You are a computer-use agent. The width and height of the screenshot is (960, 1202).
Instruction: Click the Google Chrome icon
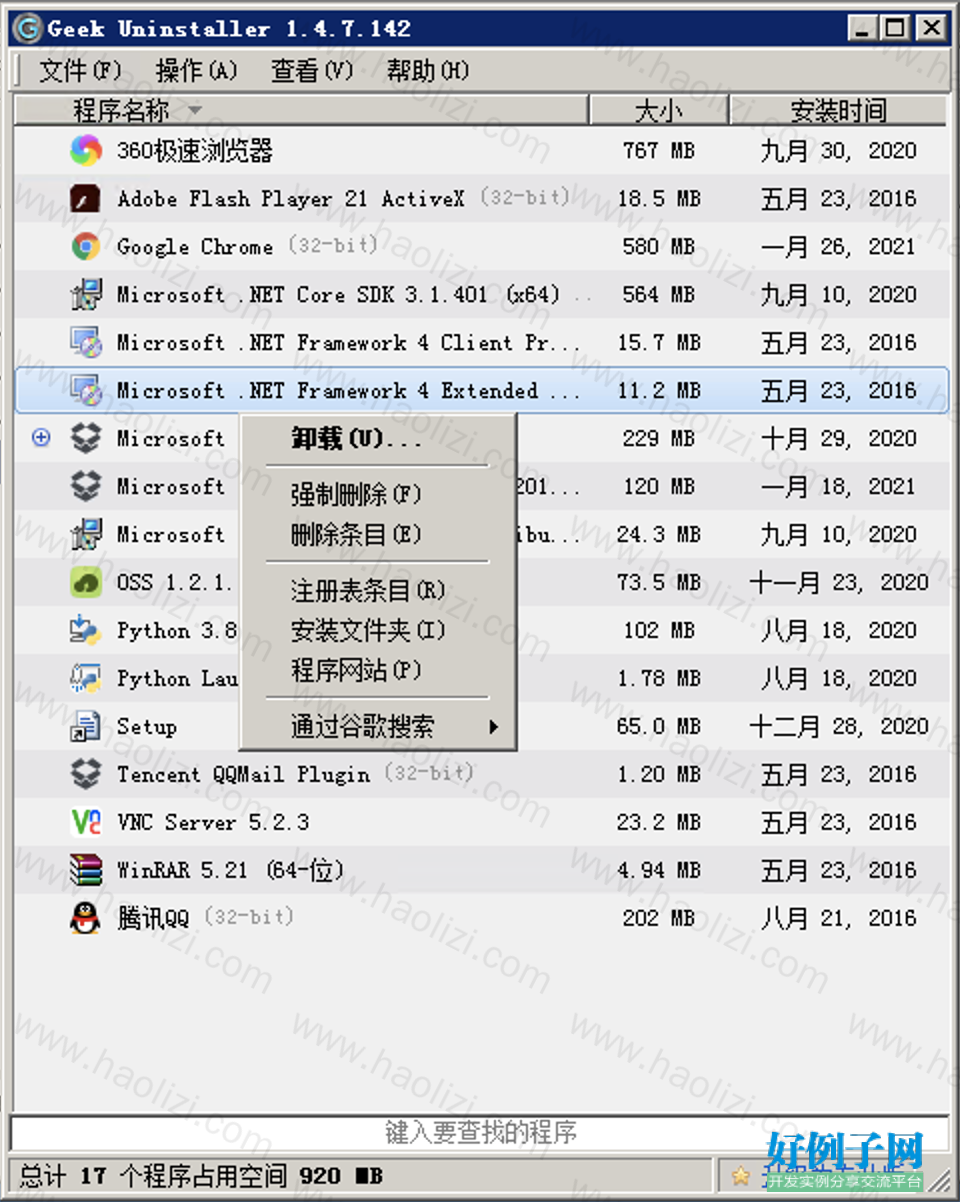(86, 247)
